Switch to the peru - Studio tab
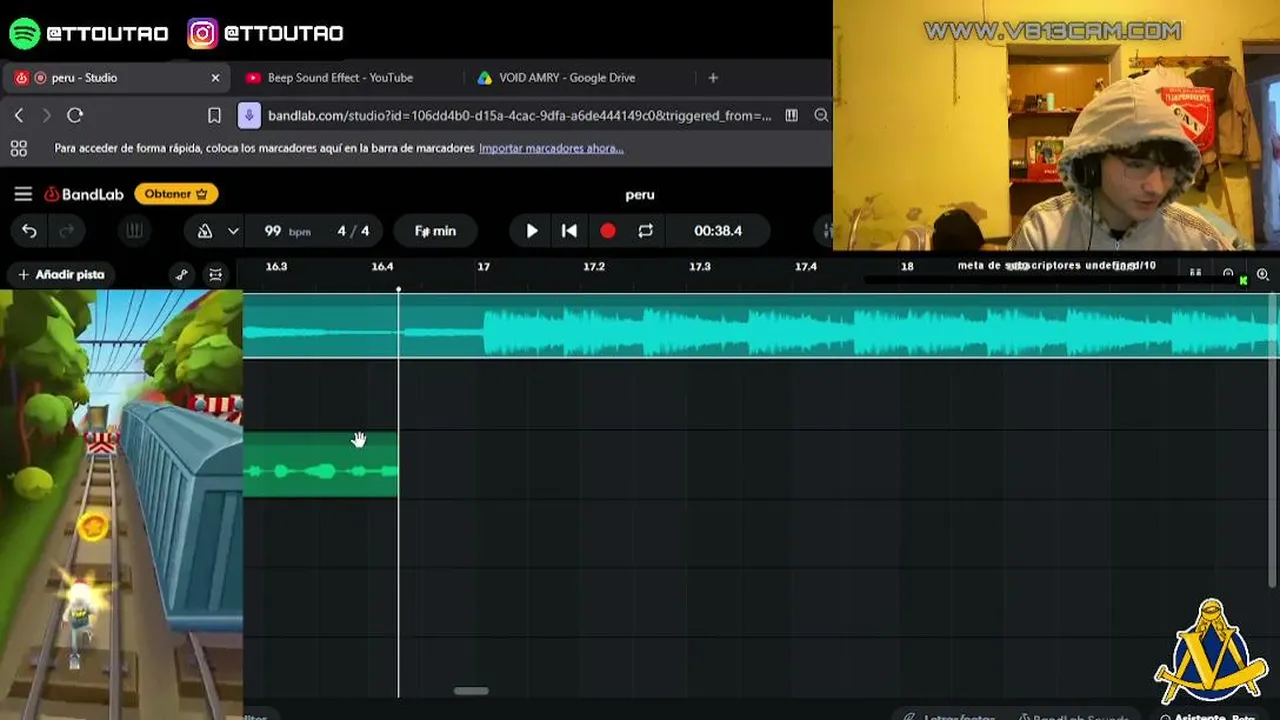The width and height of the screenshot is (1280, 720). (118, 78)
